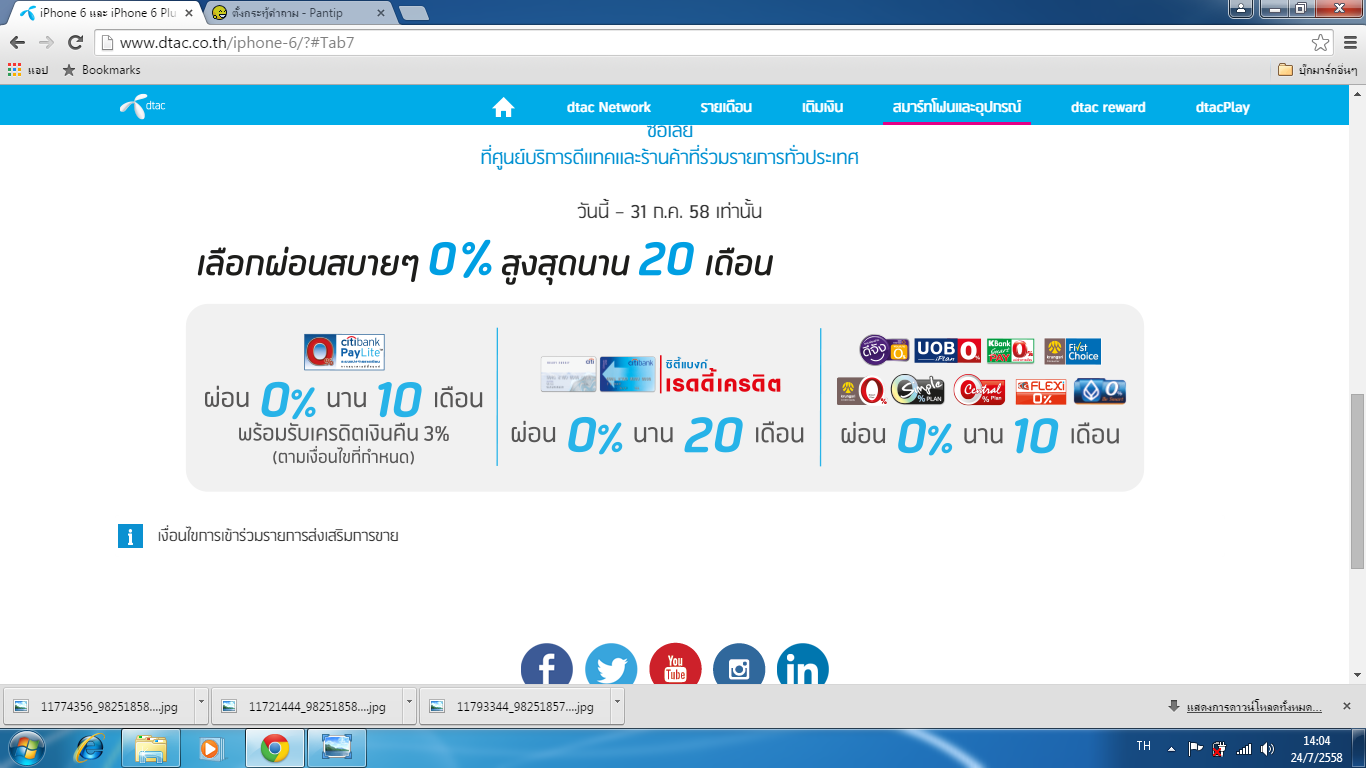Go to the dtac home page icon
This screenshot has width=1366, height=768.
(503, 107)
